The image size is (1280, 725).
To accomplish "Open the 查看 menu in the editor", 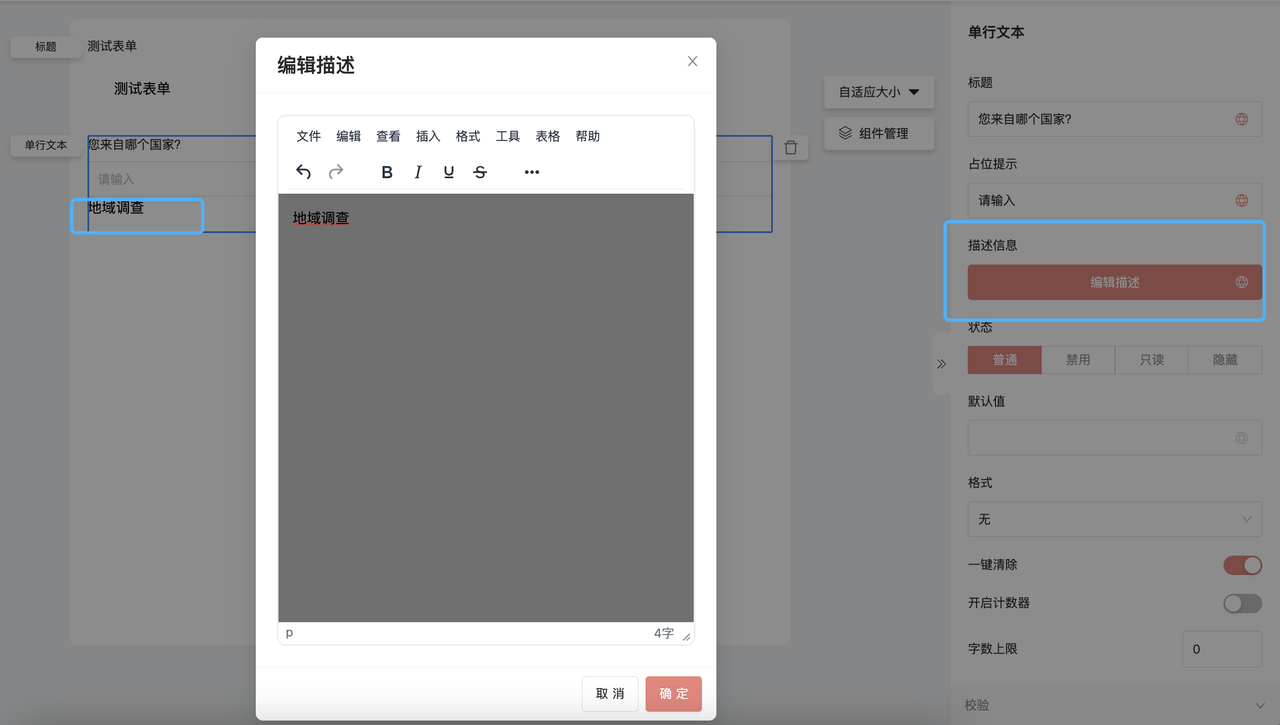I will point(388,136).
